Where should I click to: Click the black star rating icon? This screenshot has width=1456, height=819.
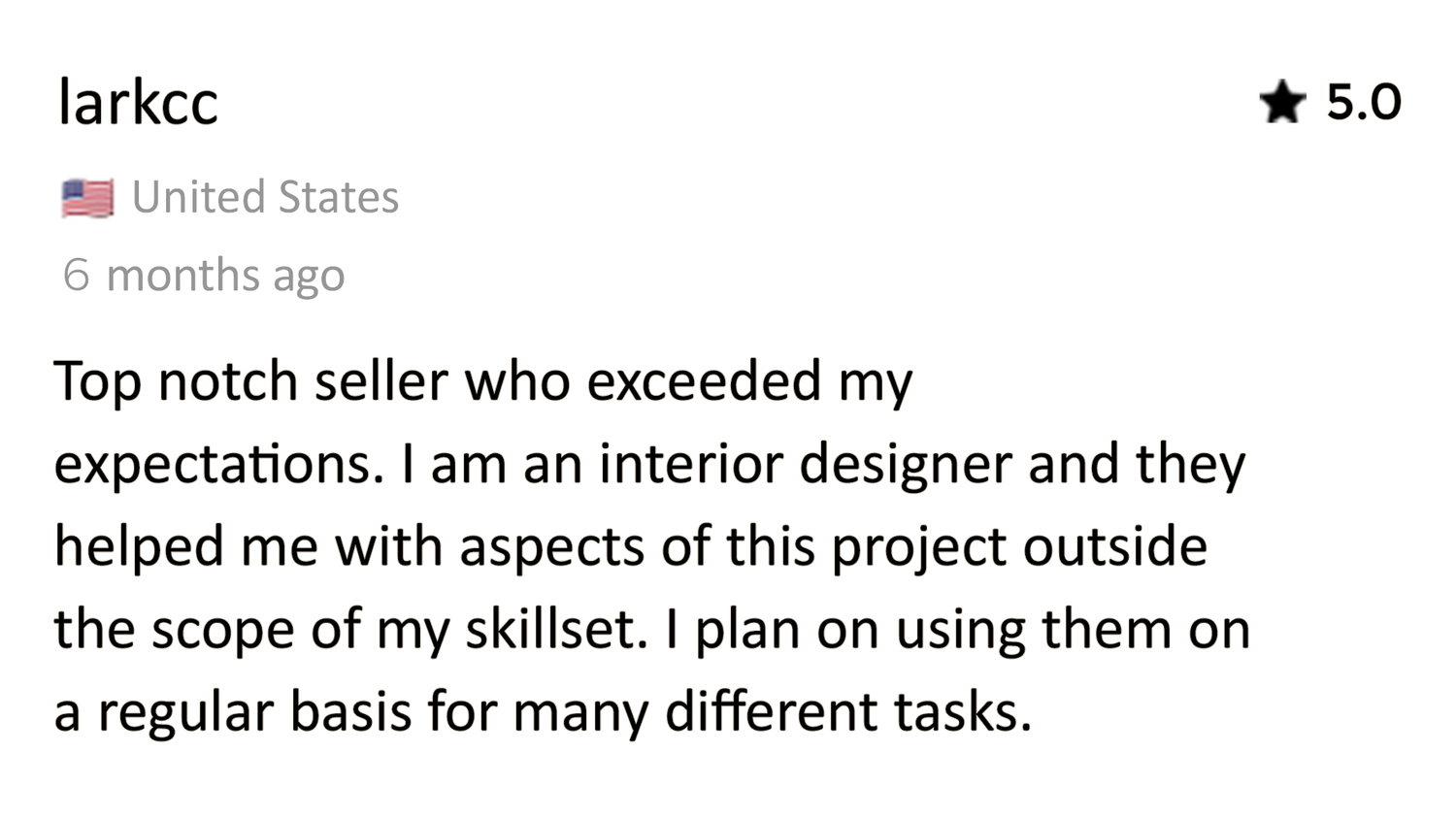pos(1282,102)
